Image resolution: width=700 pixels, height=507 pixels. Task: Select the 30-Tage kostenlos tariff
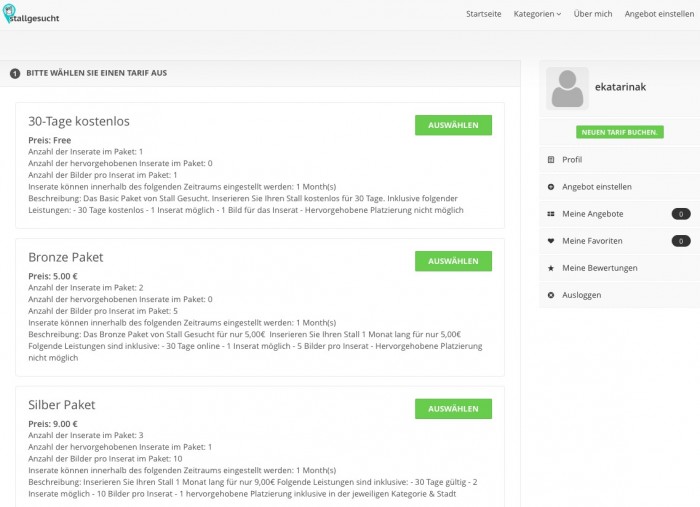453,125
